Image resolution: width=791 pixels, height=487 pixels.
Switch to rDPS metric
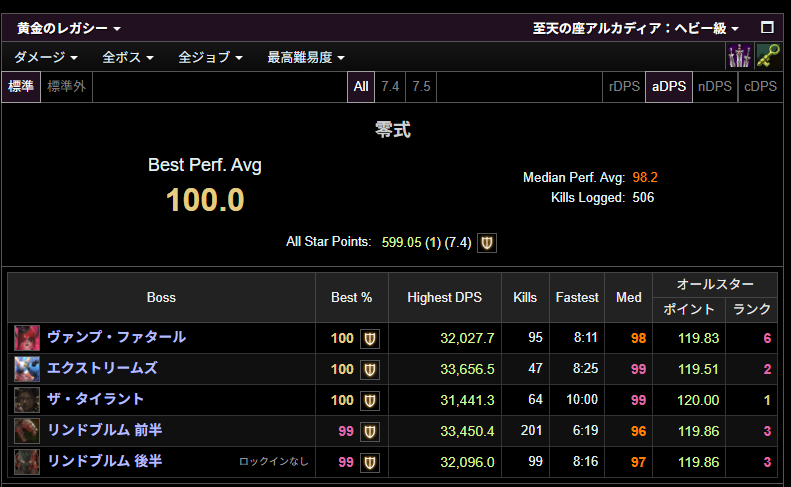tap(624, 87)
